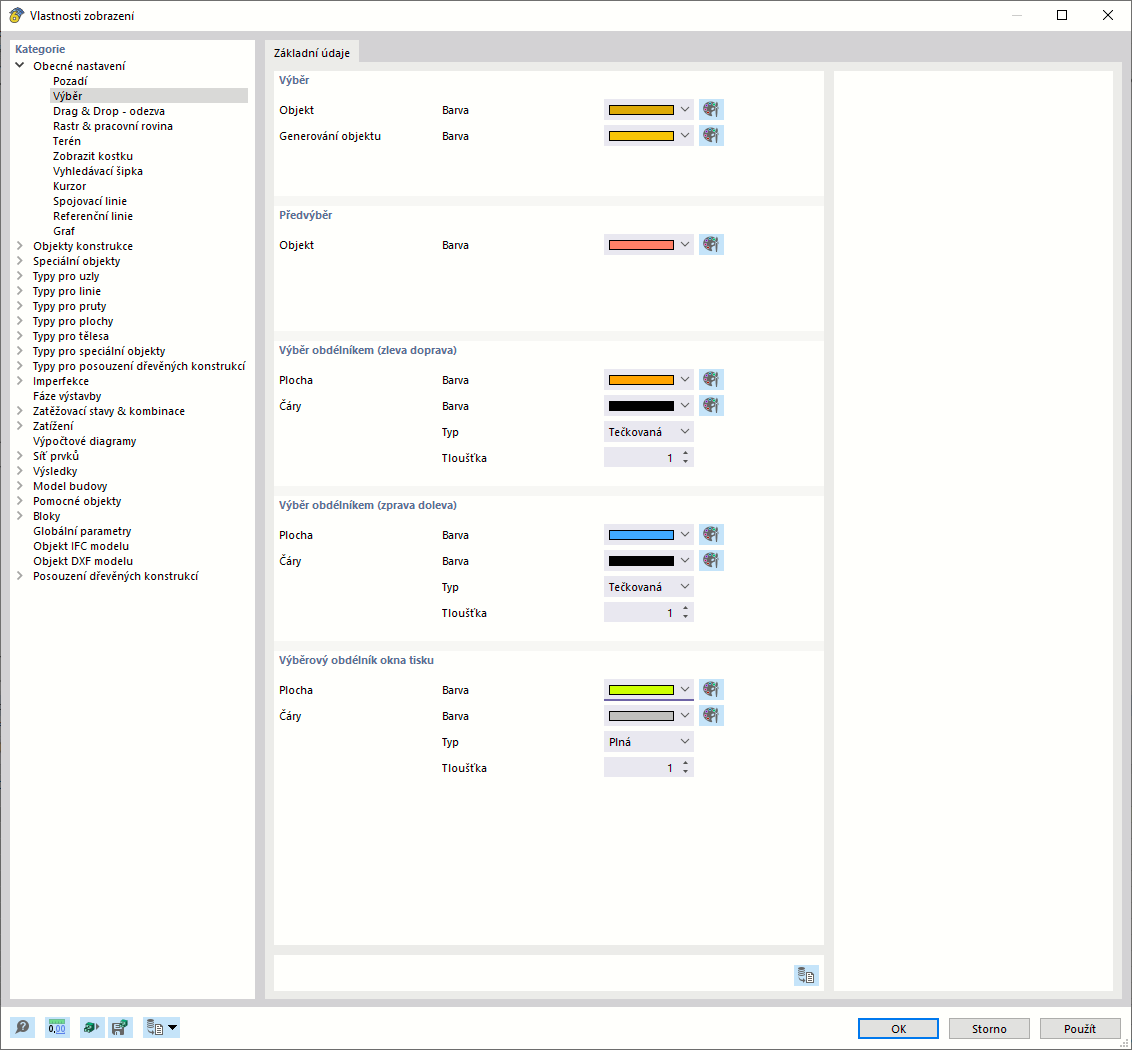Open palette for zprava doleva Čáry color
This screenshot has height=1050, width=1132.
[x=711, y=561]
